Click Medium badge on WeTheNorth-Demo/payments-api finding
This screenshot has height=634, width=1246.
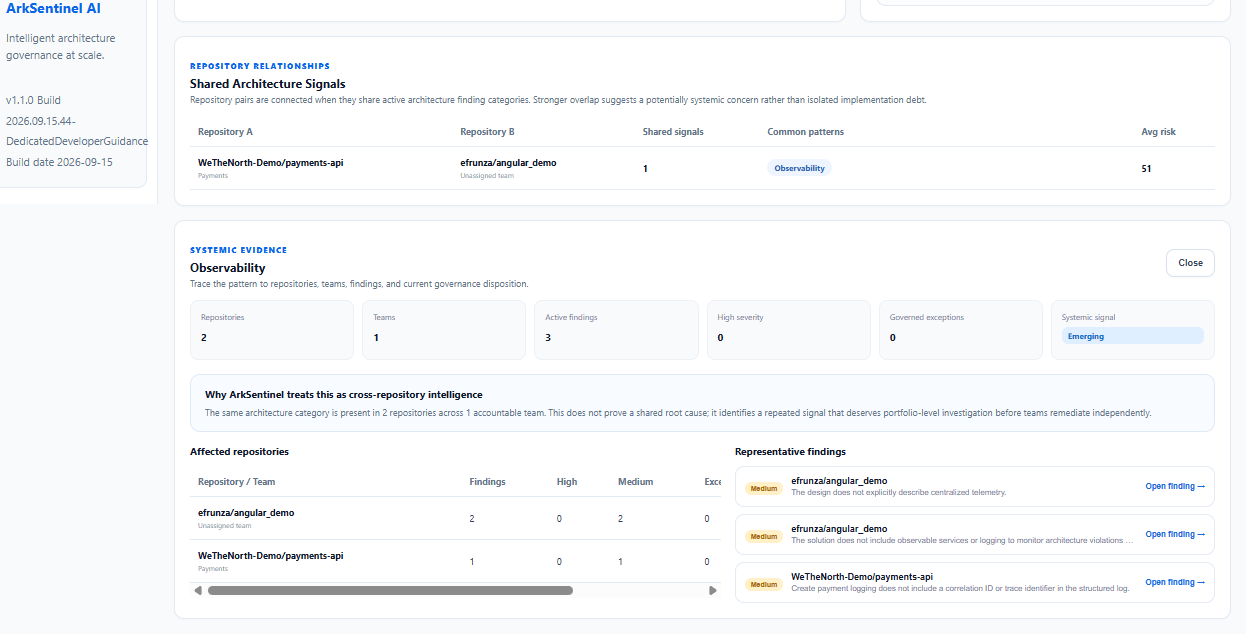pos(764,585)
